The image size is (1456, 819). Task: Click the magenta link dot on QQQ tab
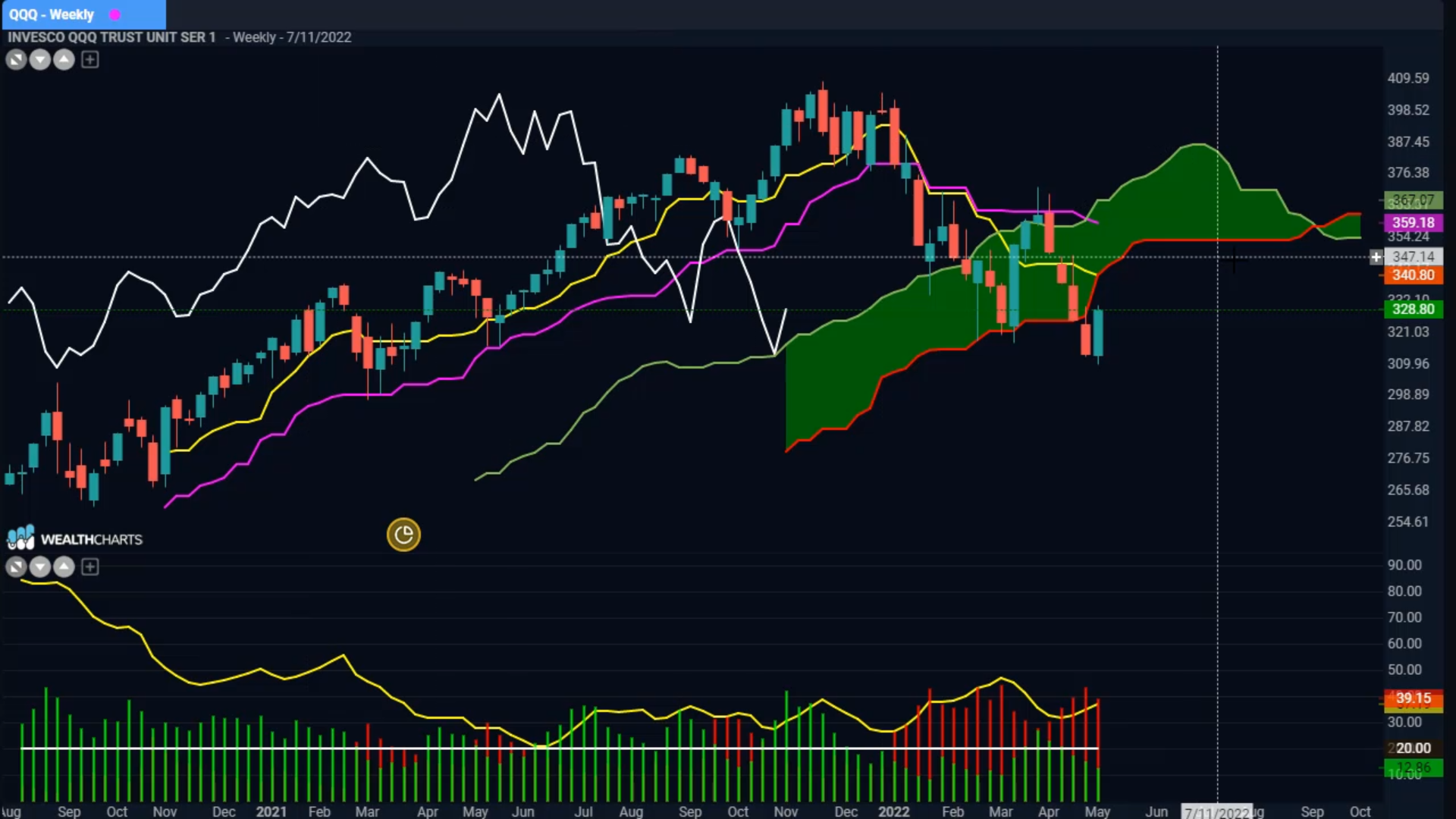pyautogui.click(x=115, y=14)
